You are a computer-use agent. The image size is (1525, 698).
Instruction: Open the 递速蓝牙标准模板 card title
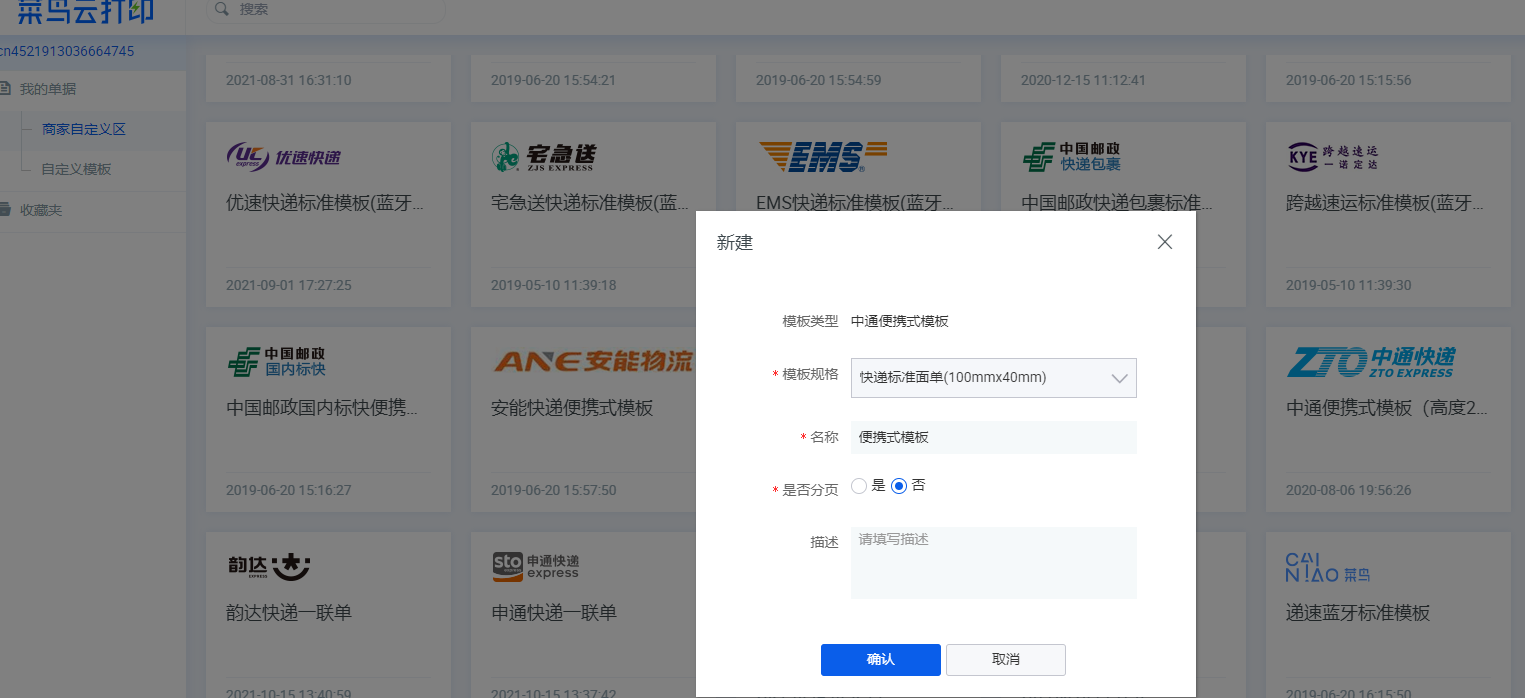pos(1358,612)
